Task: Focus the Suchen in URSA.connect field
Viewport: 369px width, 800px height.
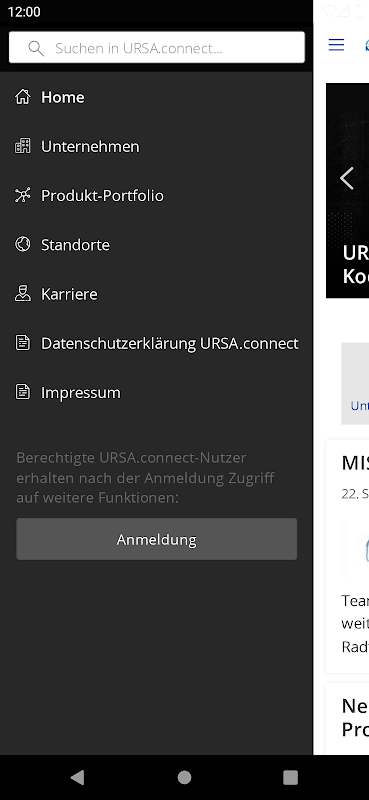Action: pyautogui.click(x=157, y=47)
